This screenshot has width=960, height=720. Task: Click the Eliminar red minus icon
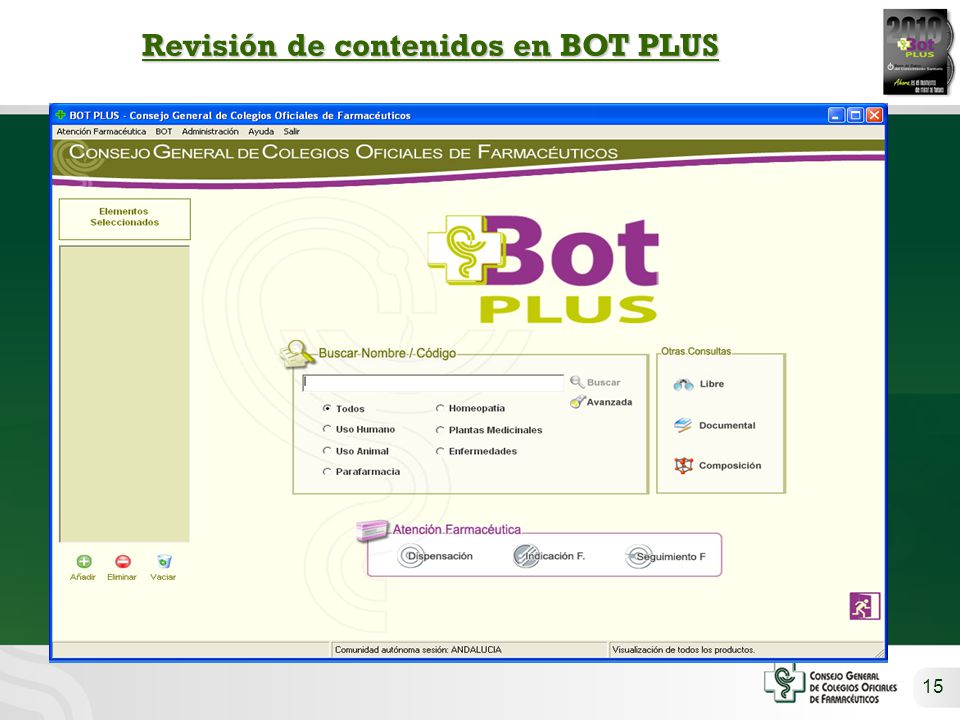[123, 561]
